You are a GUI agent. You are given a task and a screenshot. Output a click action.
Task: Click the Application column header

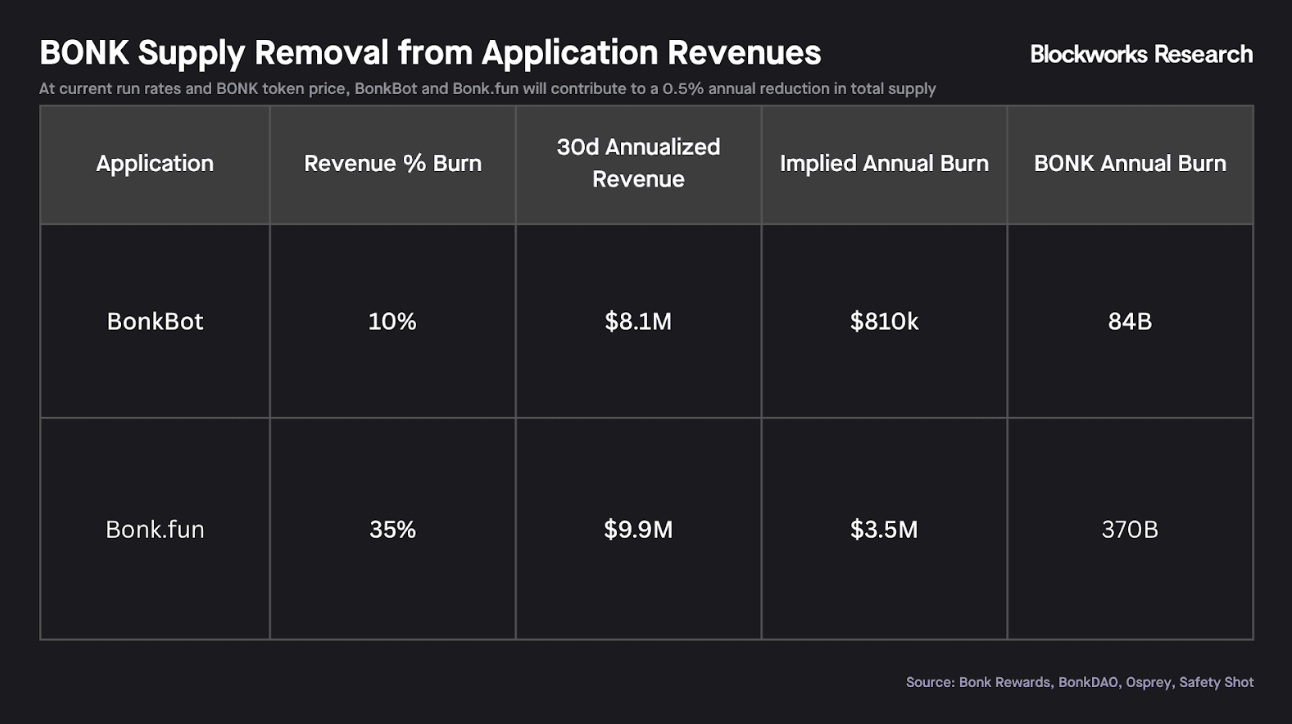[155, 163]
